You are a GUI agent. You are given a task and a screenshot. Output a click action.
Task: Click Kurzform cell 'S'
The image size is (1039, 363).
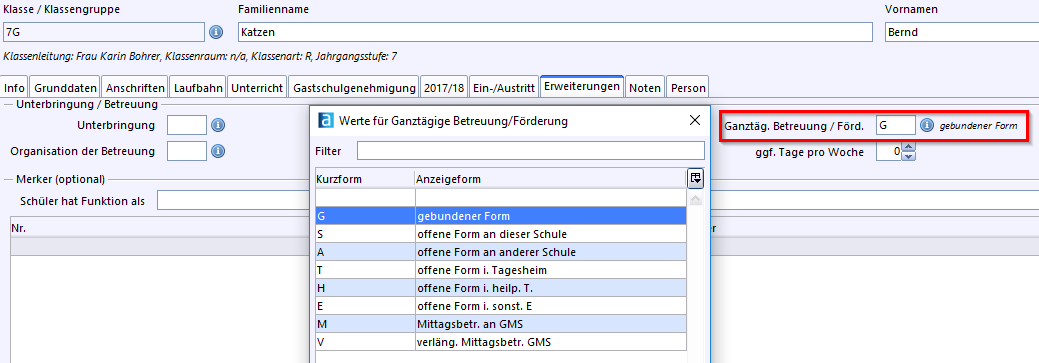pyautogui.click(x=365, y=234)
